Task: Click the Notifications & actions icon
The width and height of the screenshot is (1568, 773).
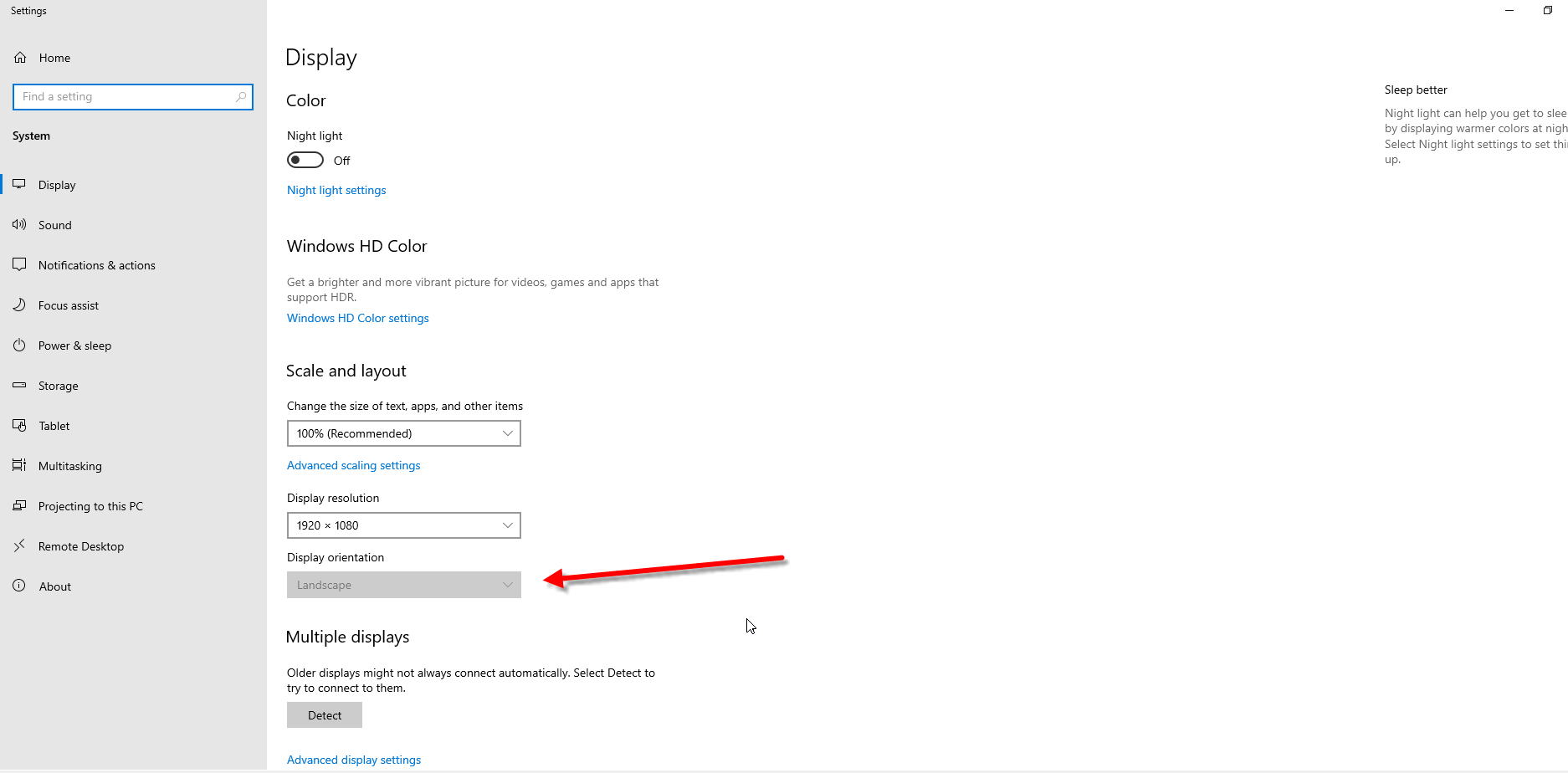Action: [x=19, y=264]
